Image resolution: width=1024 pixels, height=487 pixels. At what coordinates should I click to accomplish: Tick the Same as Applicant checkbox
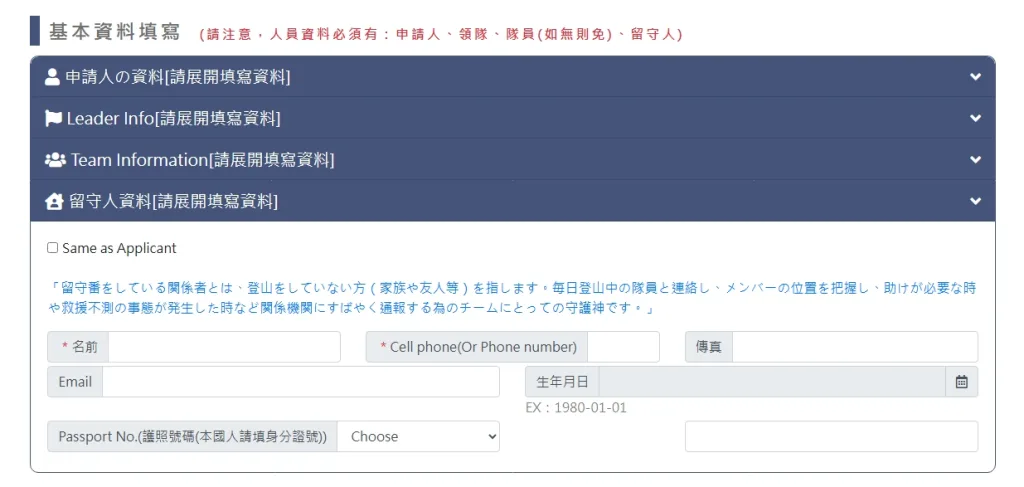[52, 248]
